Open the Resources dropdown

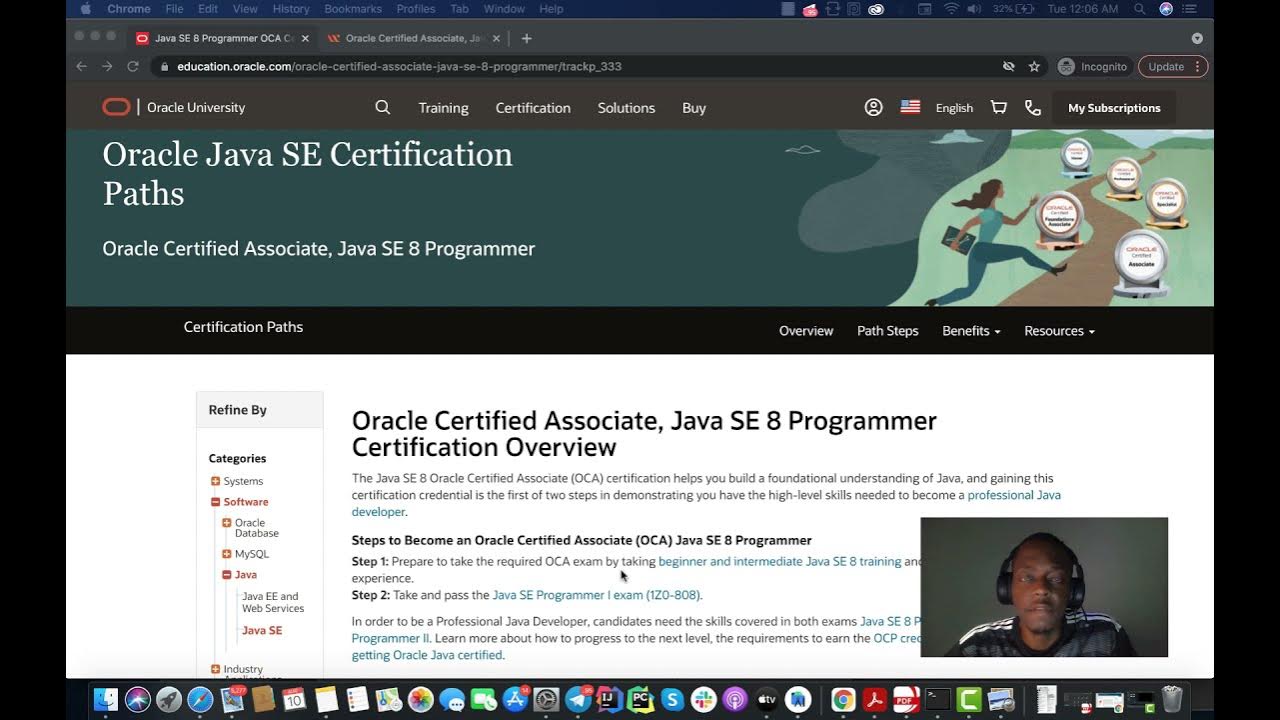pyautogui.click(x=1059, y=331)
